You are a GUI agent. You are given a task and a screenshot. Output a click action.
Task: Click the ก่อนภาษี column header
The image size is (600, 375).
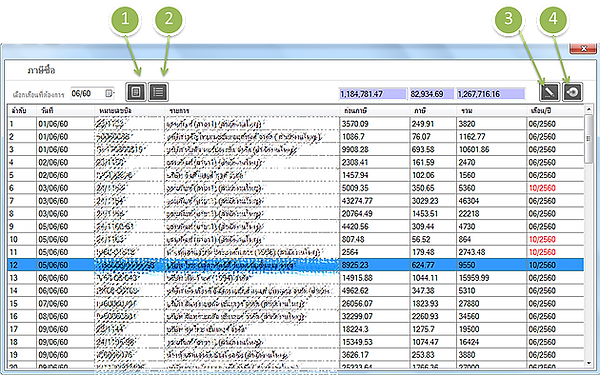(x=375, y=111)
